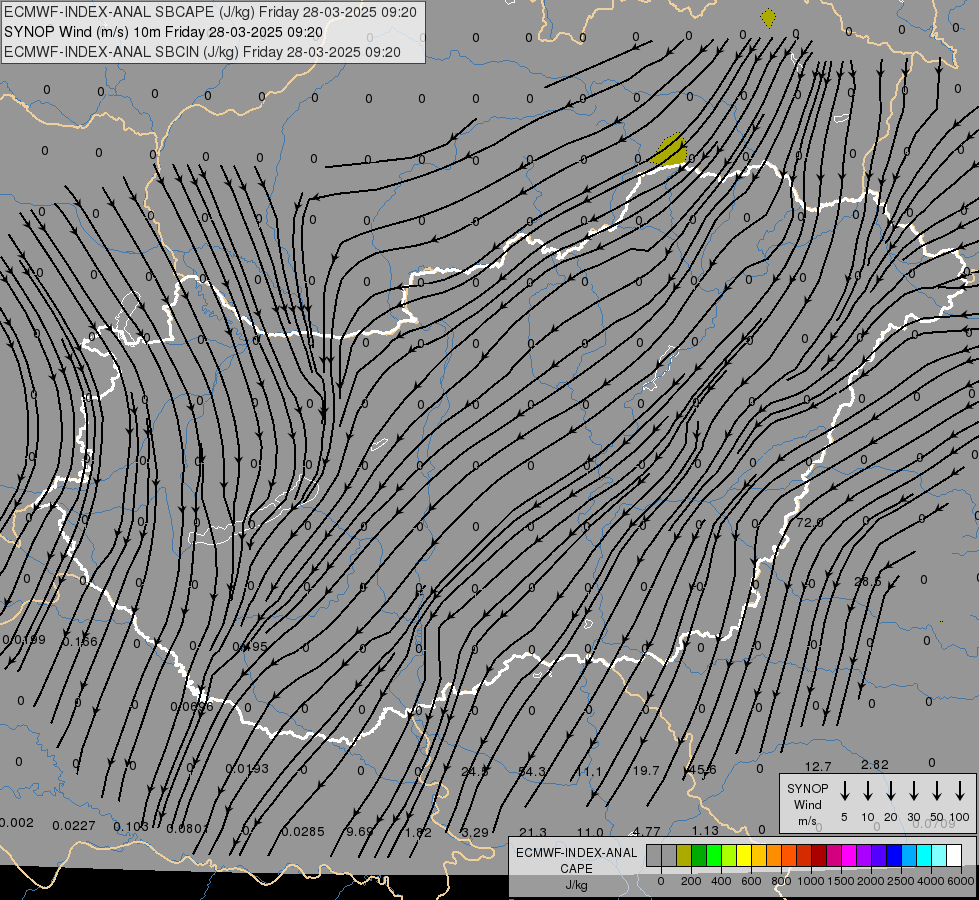
Task: Click the 1000 tick label on colorbar
Action: [x=810, y=881]
